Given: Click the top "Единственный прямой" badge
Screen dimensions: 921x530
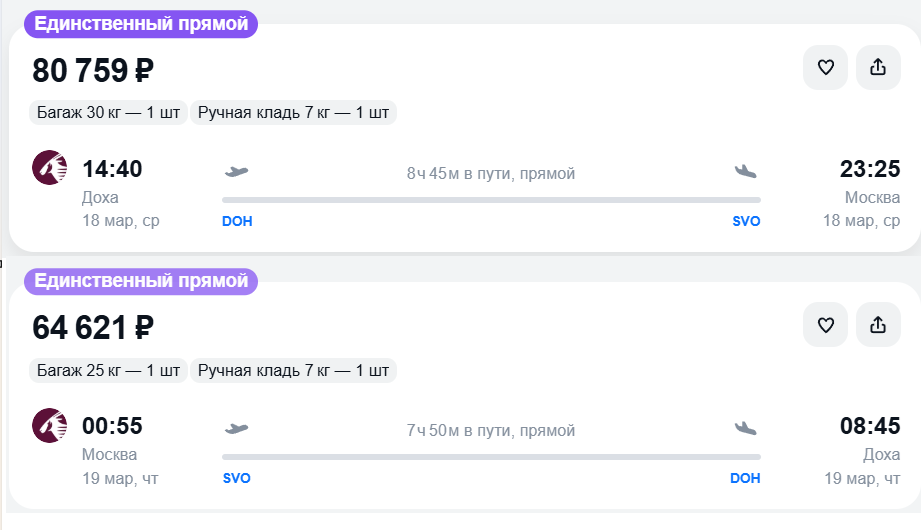Looking at the screenshot, I should [141, 24].
